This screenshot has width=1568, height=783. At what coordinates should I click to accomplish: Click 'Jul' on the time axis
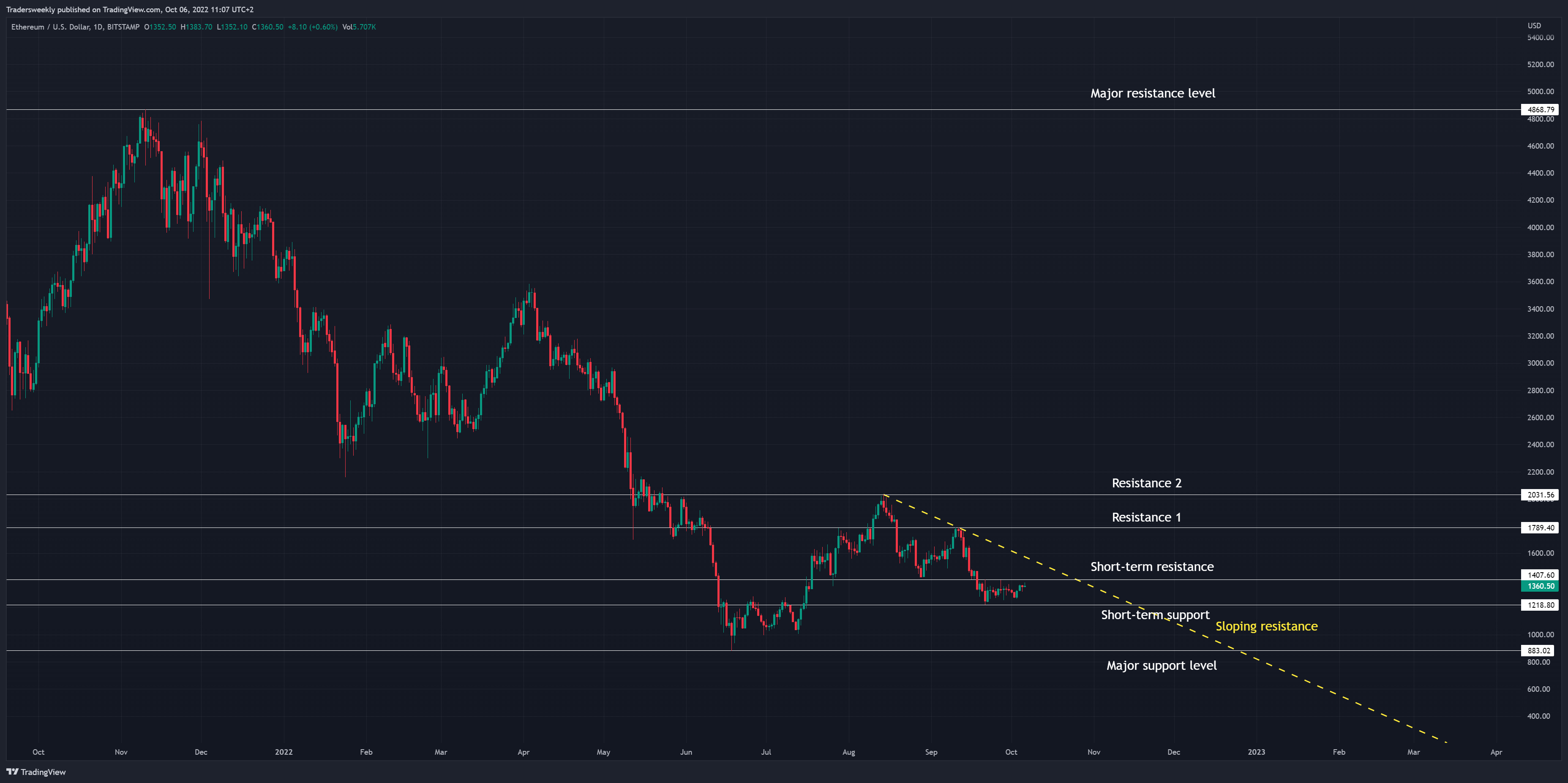[x=766, y=752]
